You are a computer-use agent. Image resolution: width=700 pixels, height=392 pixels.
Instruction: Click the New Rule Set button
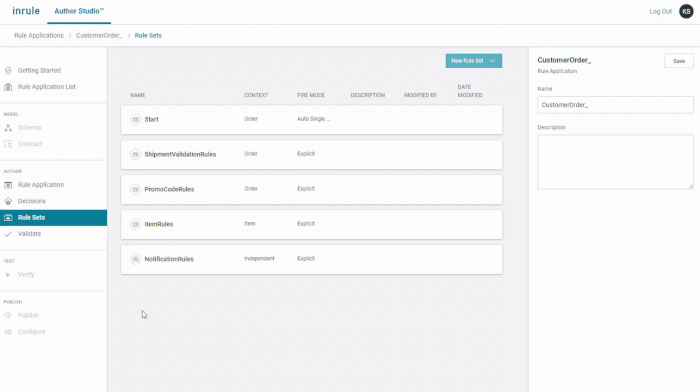tap(474, 61)
